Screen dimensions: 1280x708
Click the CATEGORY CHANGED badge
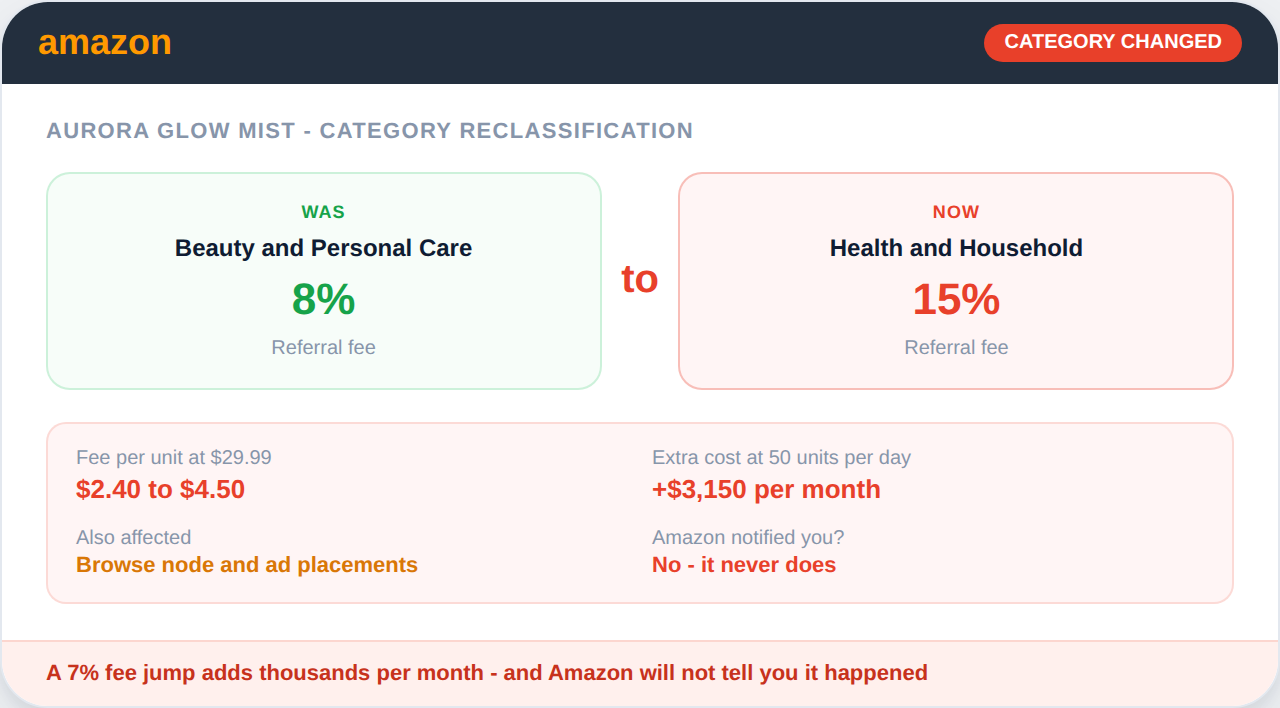click(x=1112, y=42)
